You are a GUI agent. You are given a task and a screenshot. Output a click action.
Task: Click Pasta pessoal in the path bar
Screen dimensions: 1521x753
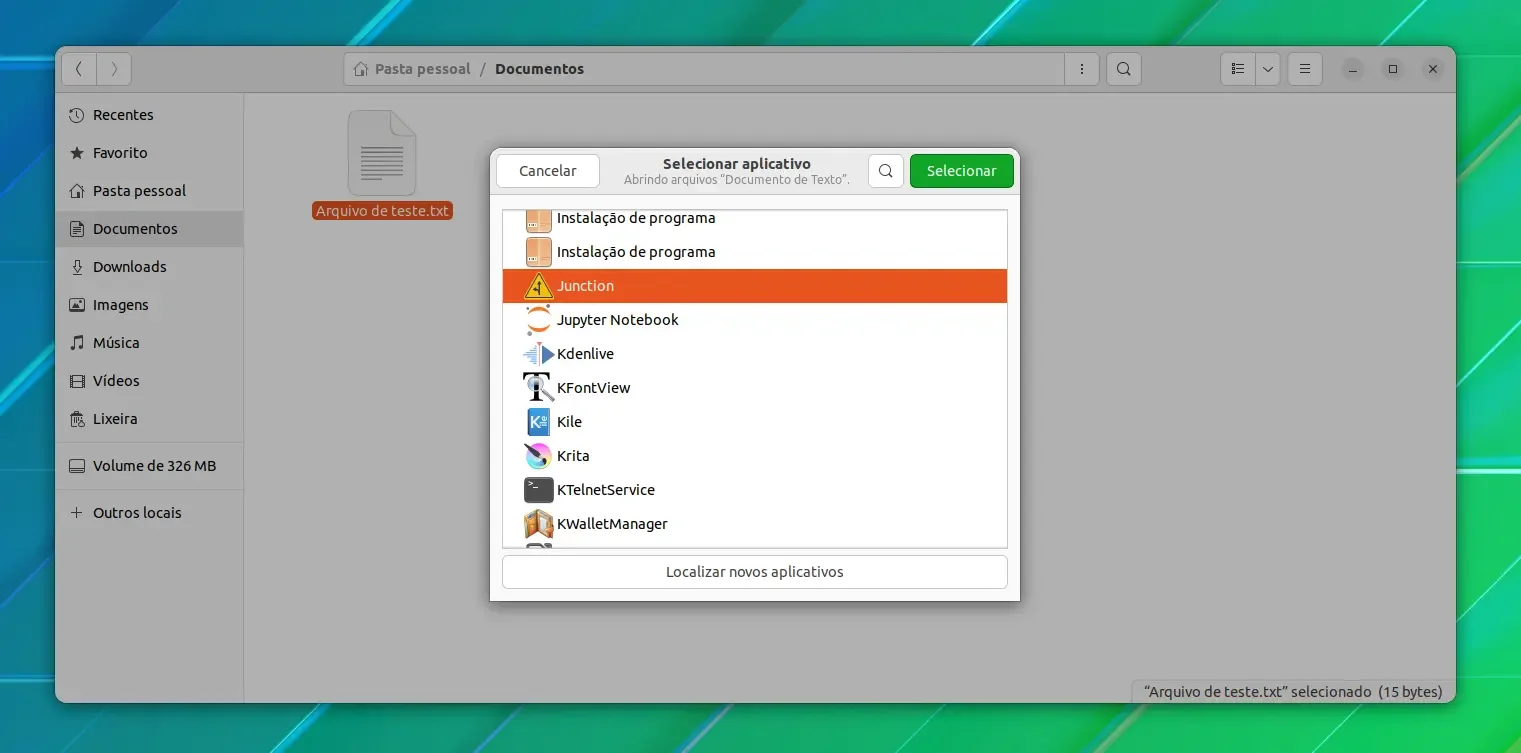coord(422,69)
